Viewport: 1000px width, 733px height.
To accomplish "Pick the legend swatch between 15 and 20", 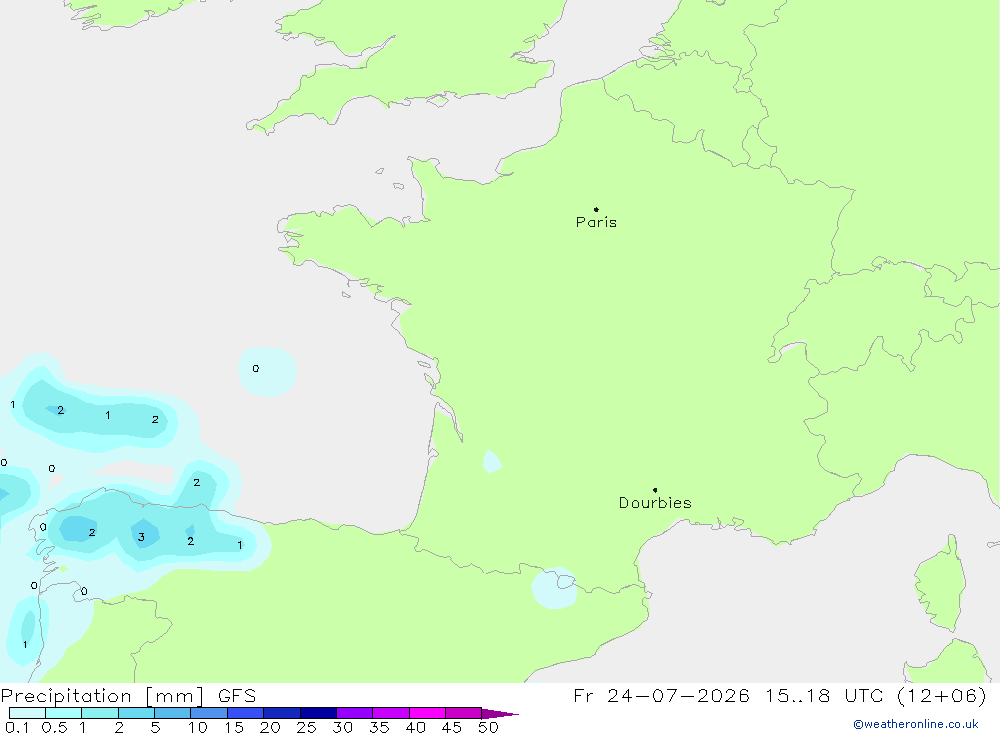I will [x=246, y=713].
